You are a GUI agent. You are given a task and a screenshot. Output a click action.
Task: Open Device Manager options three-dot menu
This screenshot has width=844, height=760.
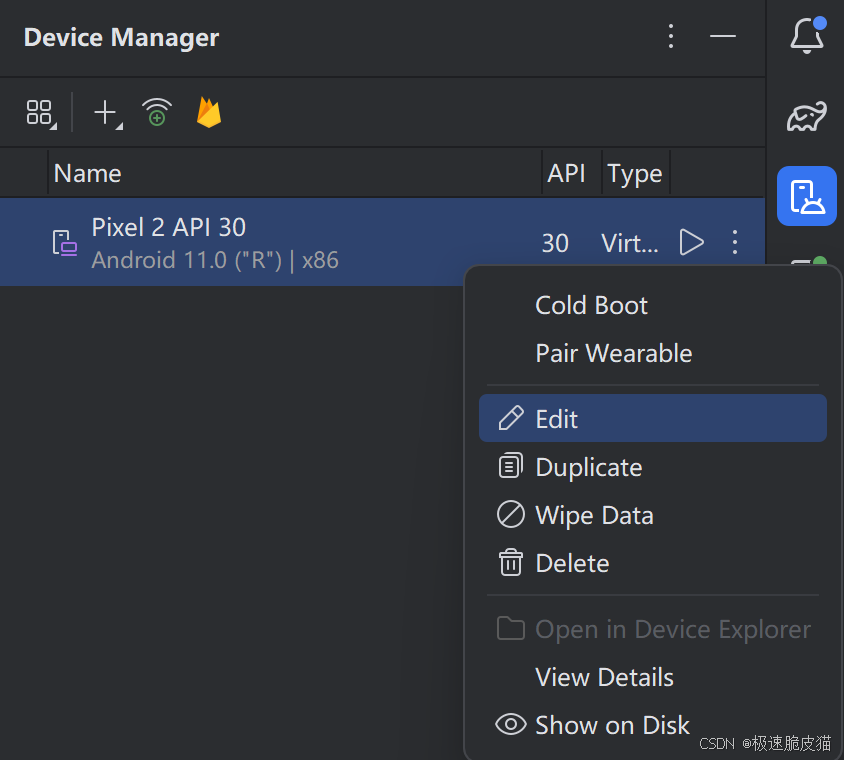pos(671,37)
